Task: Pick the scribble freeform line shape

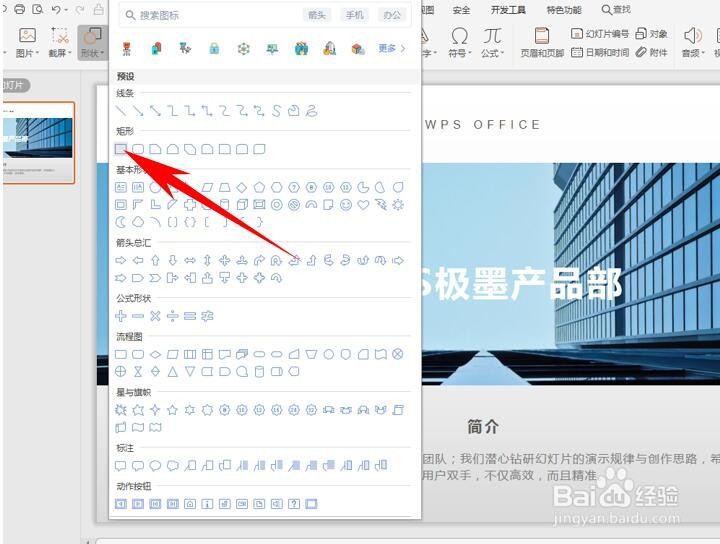Action: tap(311, 111)
